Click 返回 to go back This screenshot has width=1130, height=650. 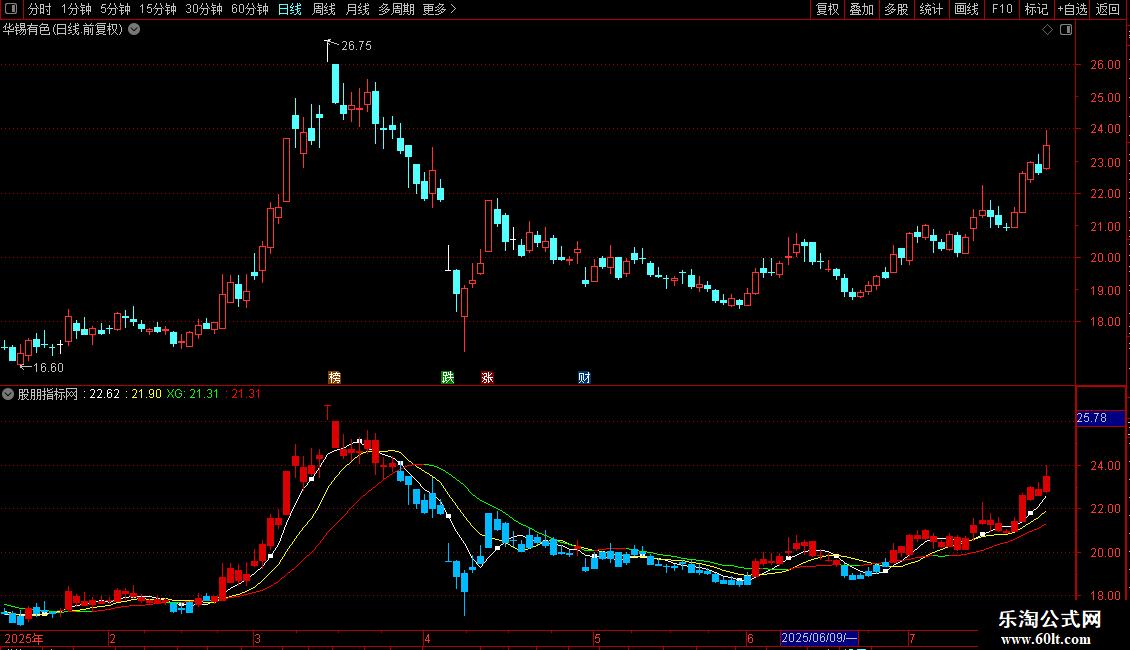click(x=1108, y=9)
